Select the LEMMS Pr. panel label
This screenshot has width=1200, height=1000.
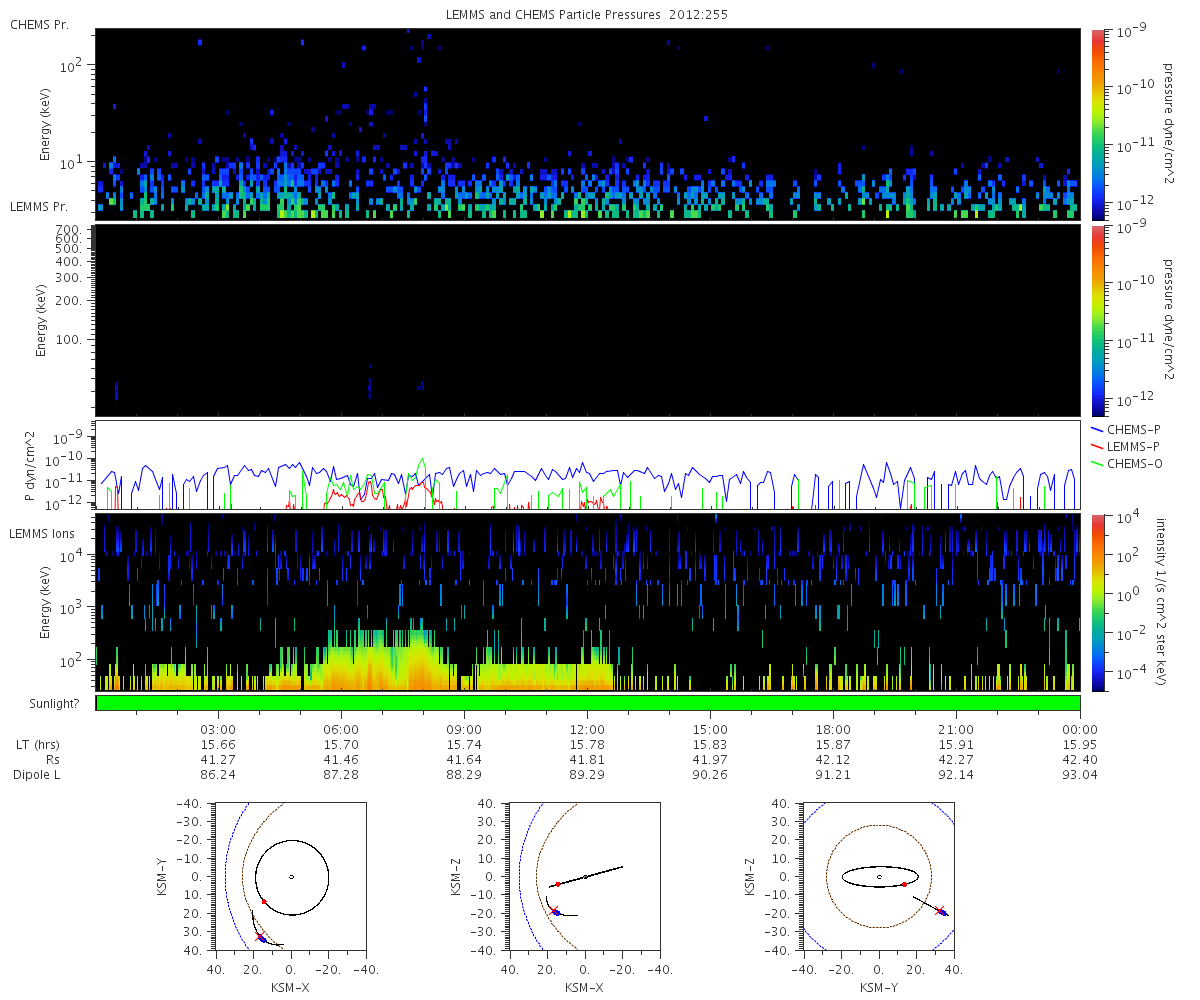pyautogui.click(x=40, y=207)
